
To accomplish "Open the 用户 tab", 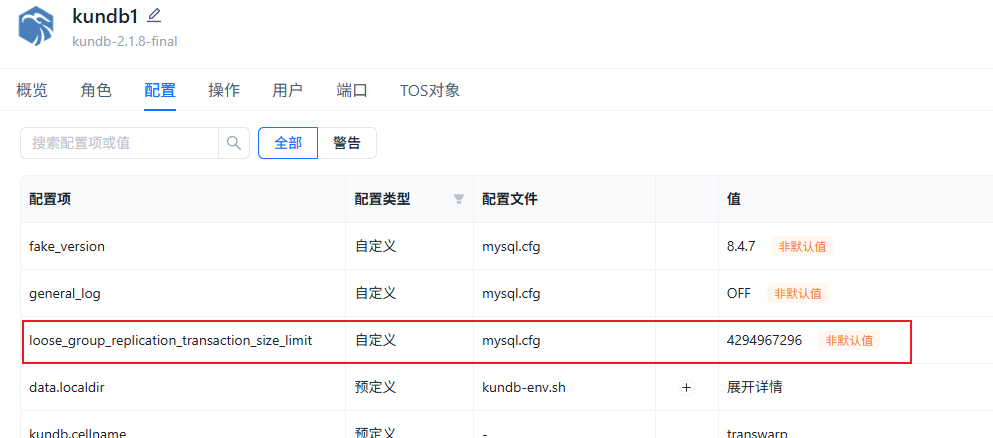I will pyautogui.click(x=288, y=90).
